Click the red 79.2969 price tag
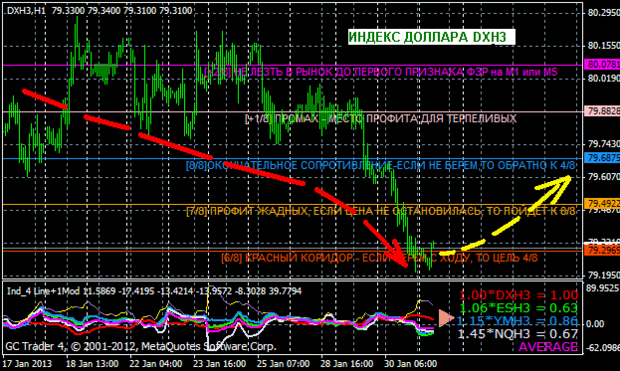620x371 pixels. tap(602, 250)
